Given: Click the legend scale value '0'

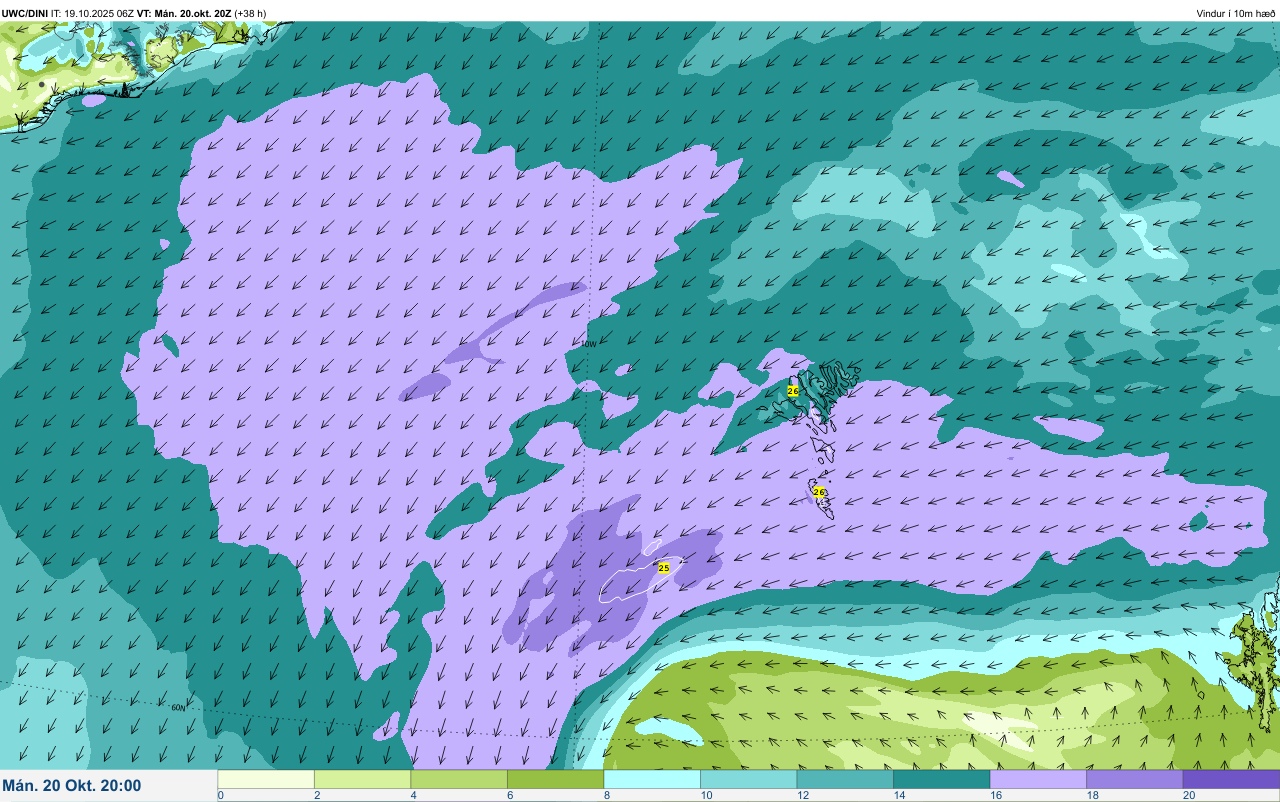Looking at the screenshot, I should click(220, 795).
